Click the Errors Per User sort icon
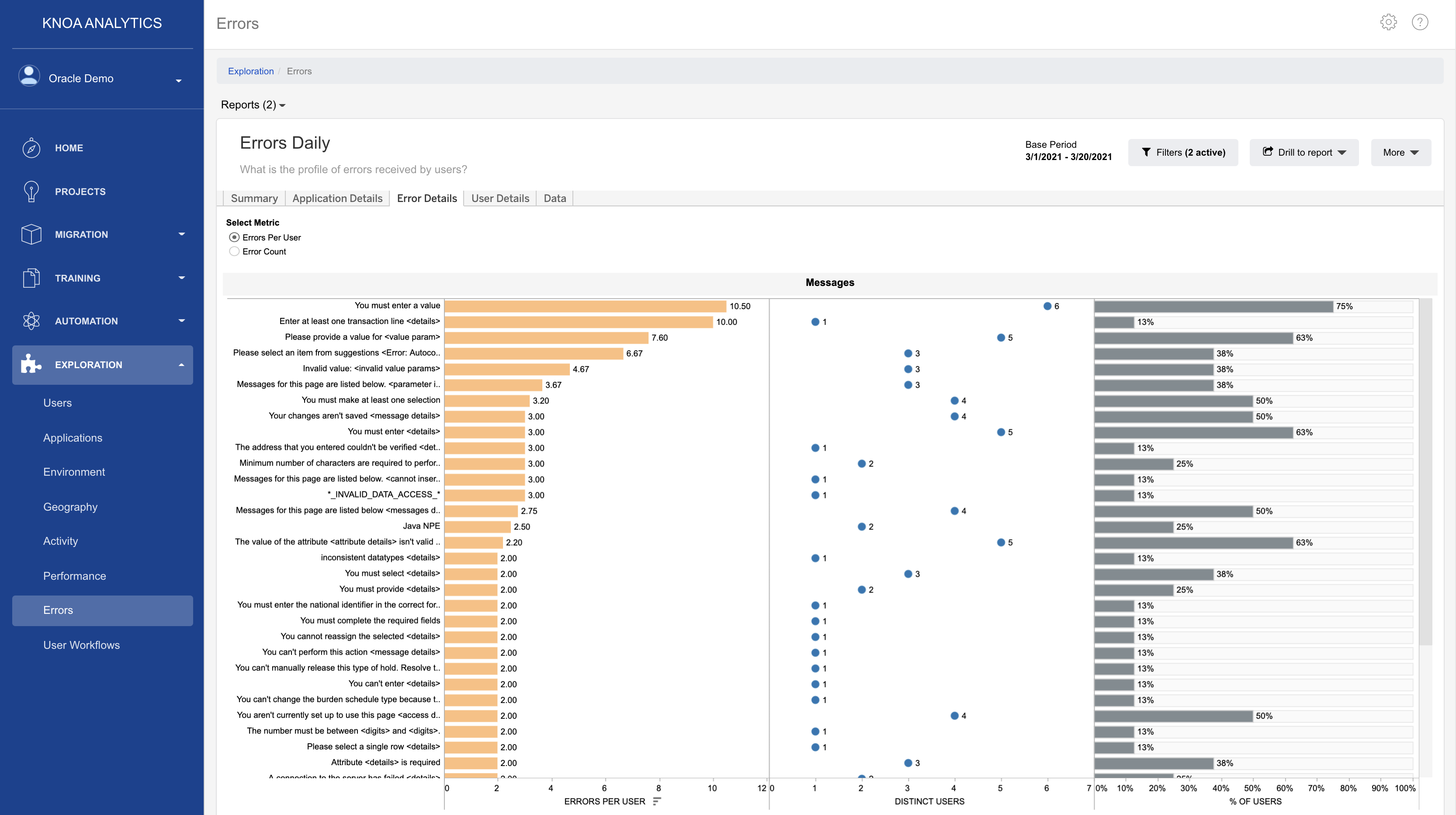 656,801
